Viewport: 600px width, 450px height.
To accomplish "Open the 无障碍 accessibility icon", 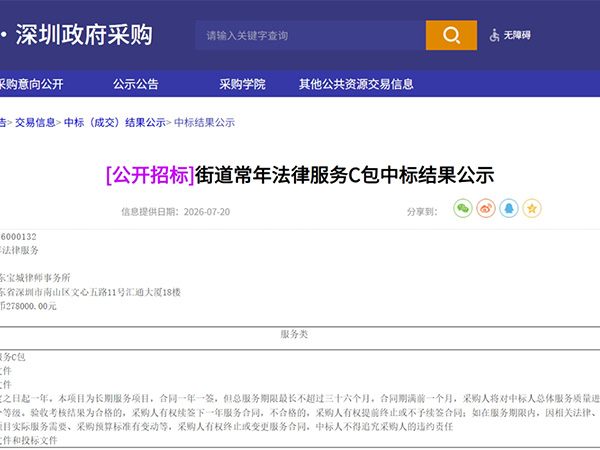I will click(x=494, y=35).
